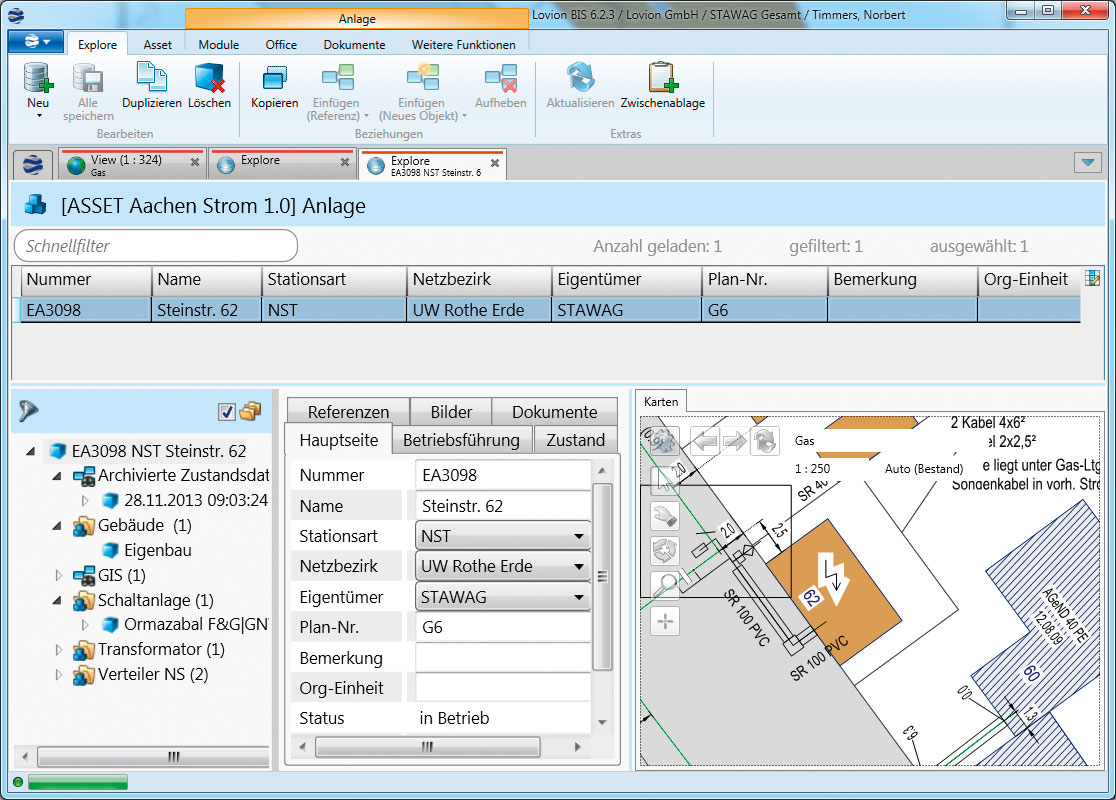The width and height of the screenshot is (1116, 800).
Task: Click the orange station symbol on the map
Action: (x=834, y=591)
